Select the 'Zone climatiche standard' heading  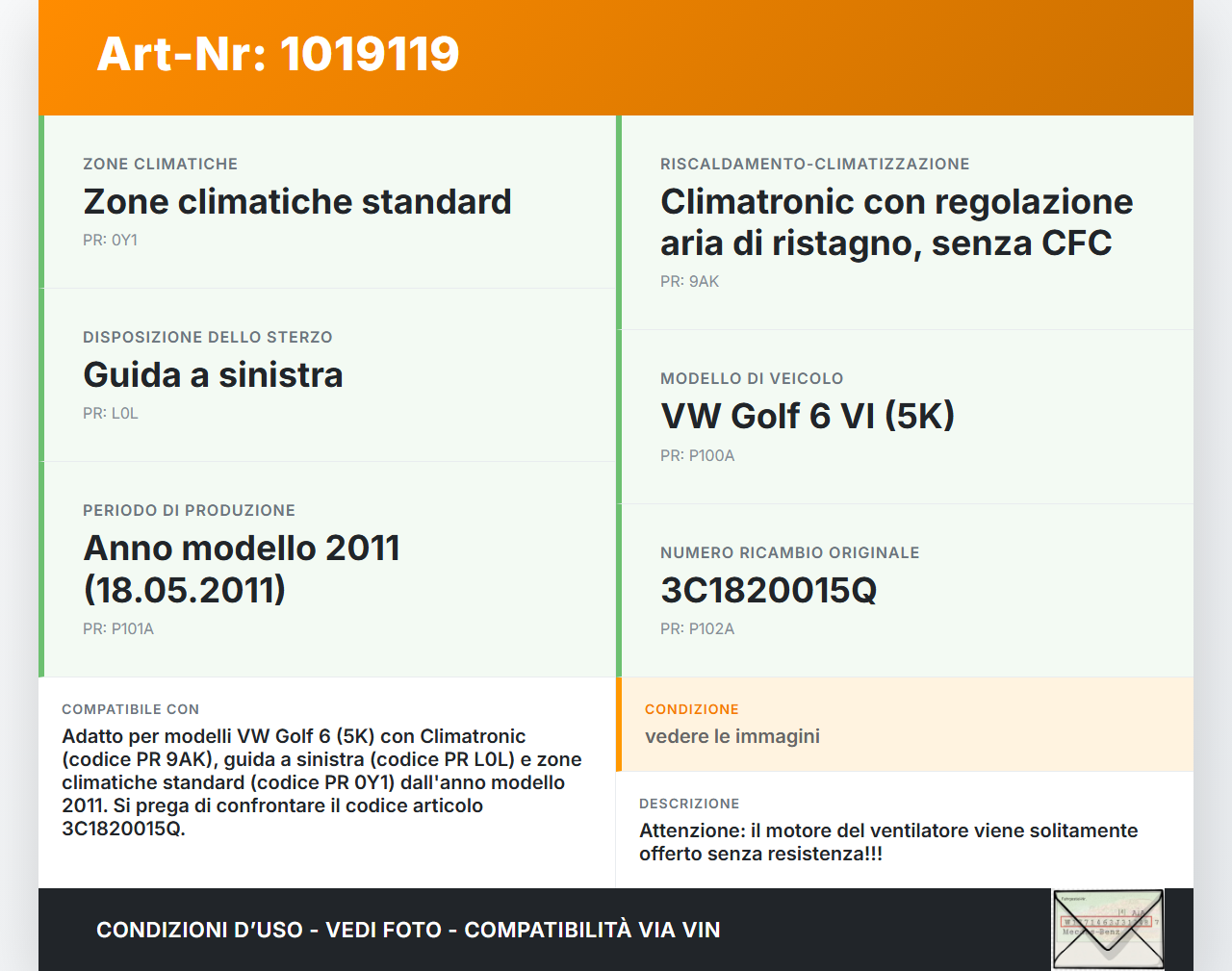pyautogui.click(x=297, y=202)
